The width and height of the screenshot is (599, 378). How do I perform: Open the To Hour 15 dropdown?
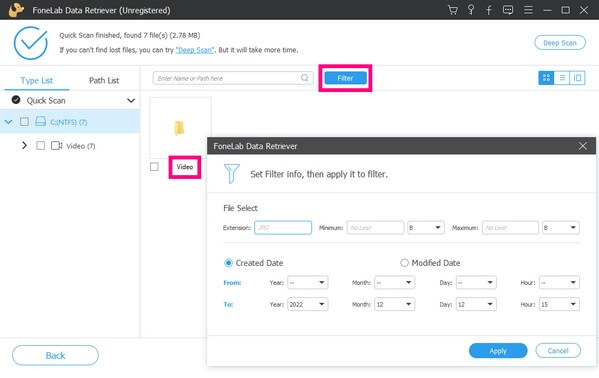point(559,305)
